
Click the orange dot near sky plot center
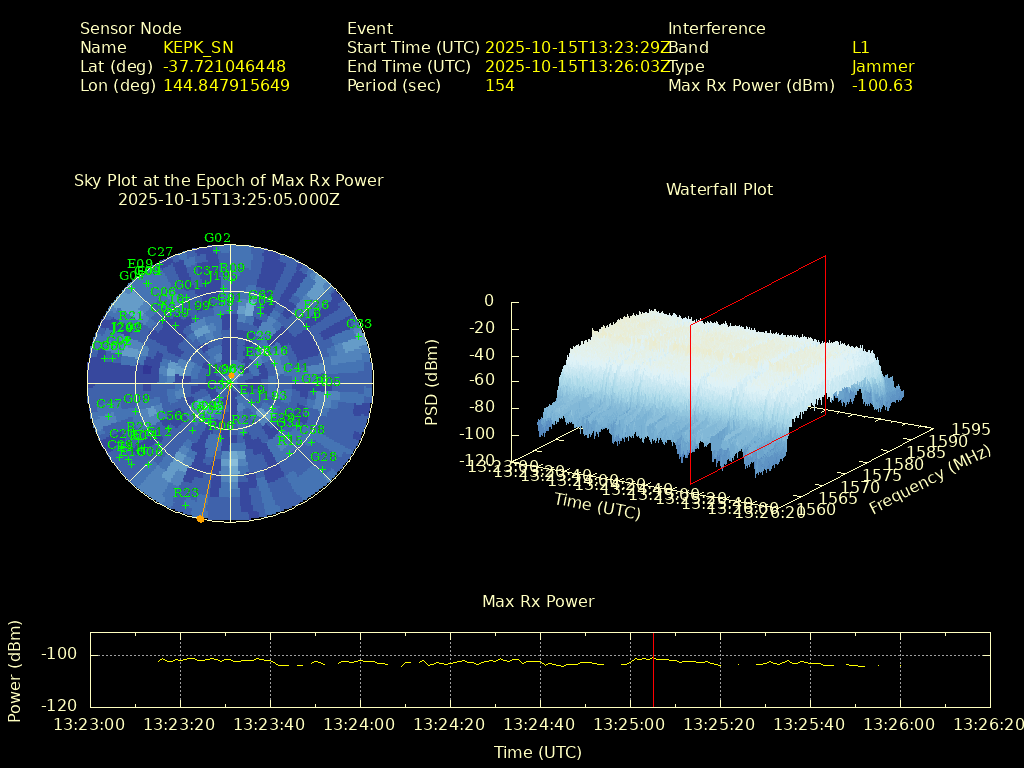tap(231, 377)
